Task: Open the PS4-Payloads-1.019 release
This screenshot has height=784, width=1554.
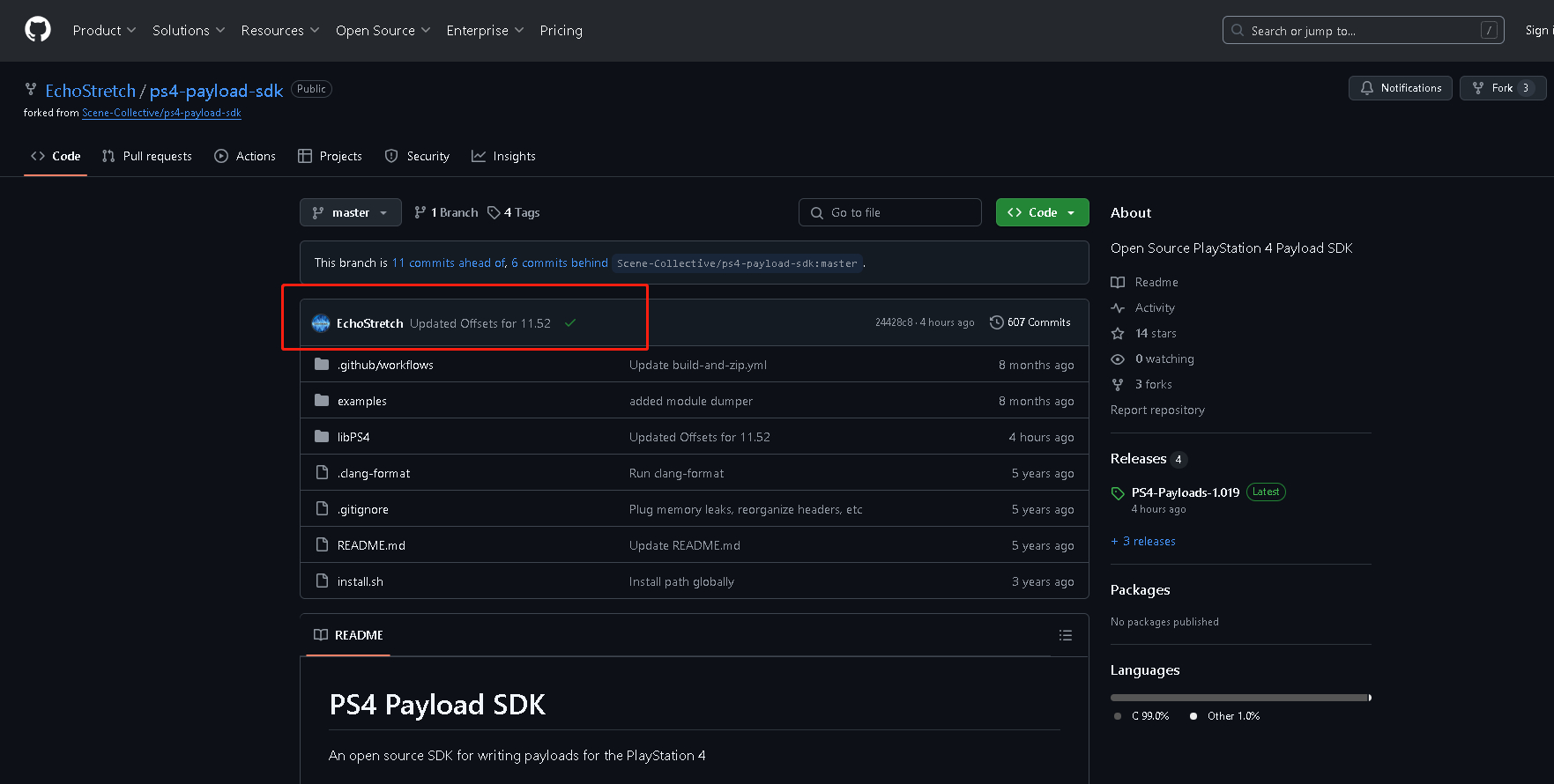Action: click(1186, 492)
